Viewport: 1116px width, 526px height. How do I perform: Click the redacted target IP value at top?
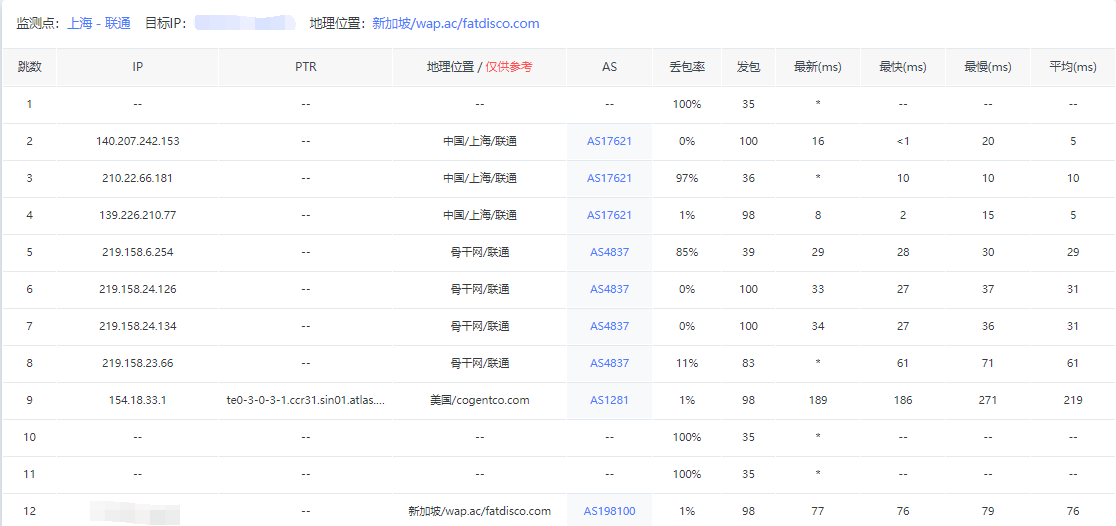[x=245, y=23]
